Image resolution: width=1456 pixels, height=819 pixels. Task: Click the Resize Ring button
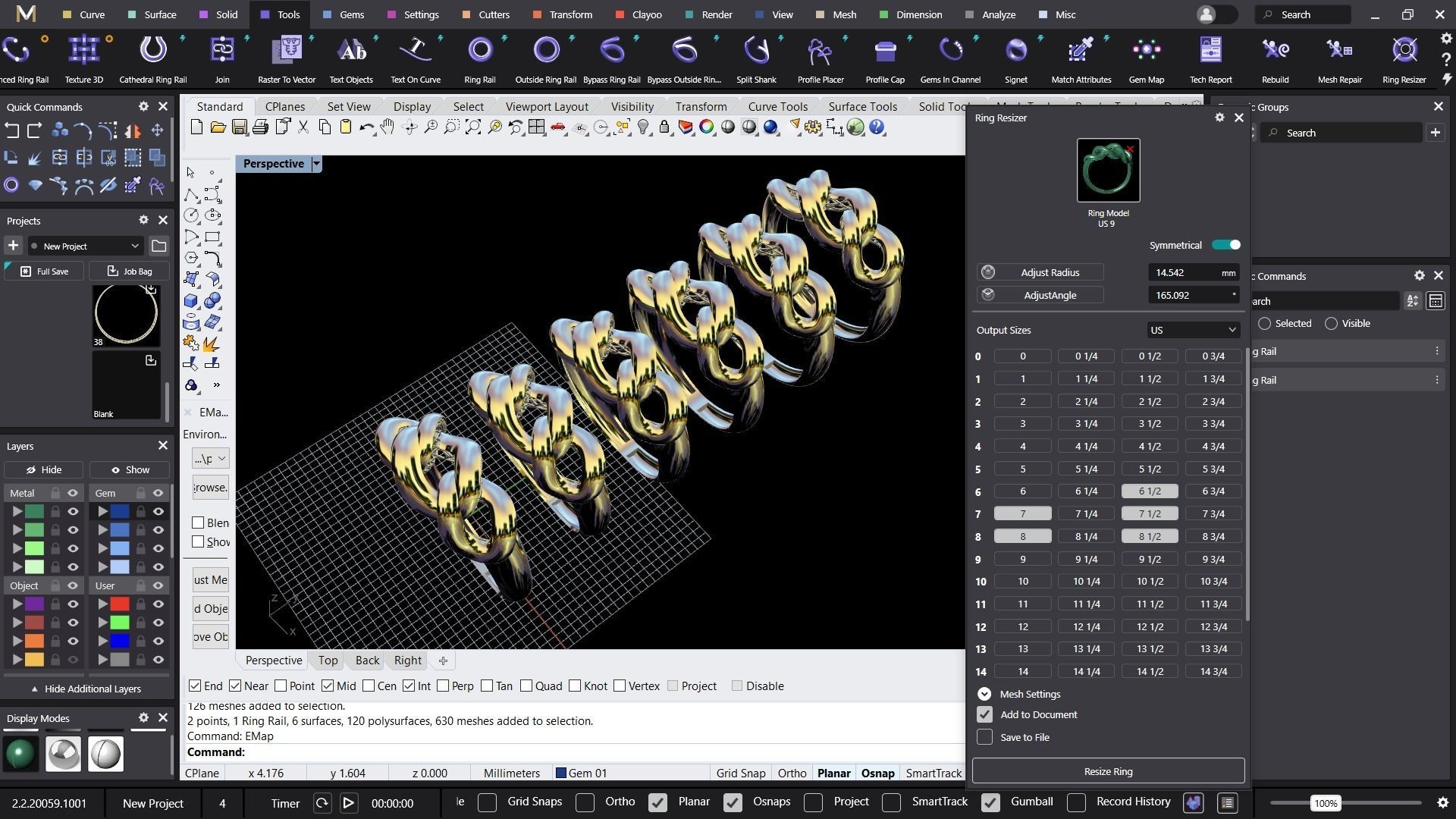[1108, 771]
